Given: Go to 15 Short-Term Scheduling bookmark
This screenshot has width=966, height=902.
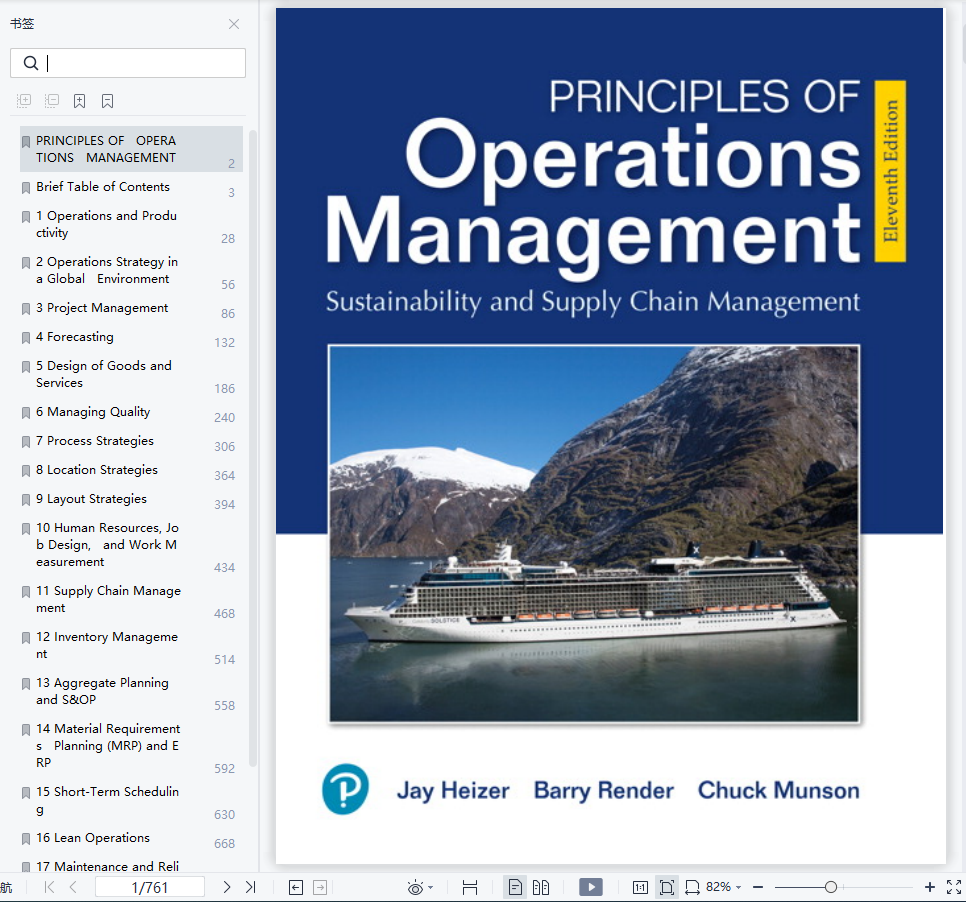Looking at the screenshot, I should [x=131, y=800].
